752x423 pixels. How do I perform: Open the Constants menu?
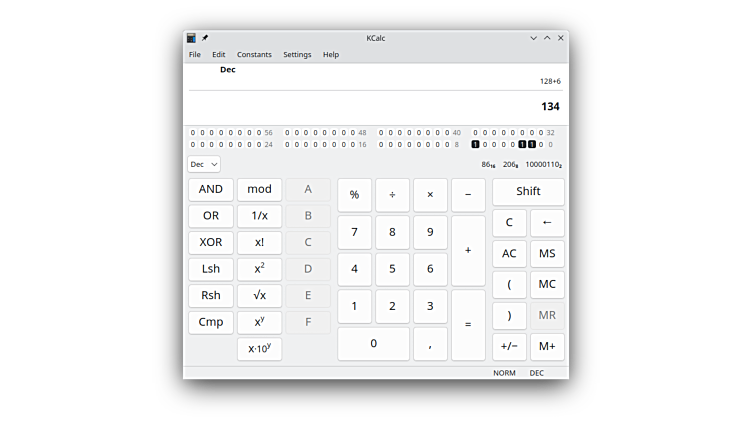pyautogui.click(x=254, y=55)
